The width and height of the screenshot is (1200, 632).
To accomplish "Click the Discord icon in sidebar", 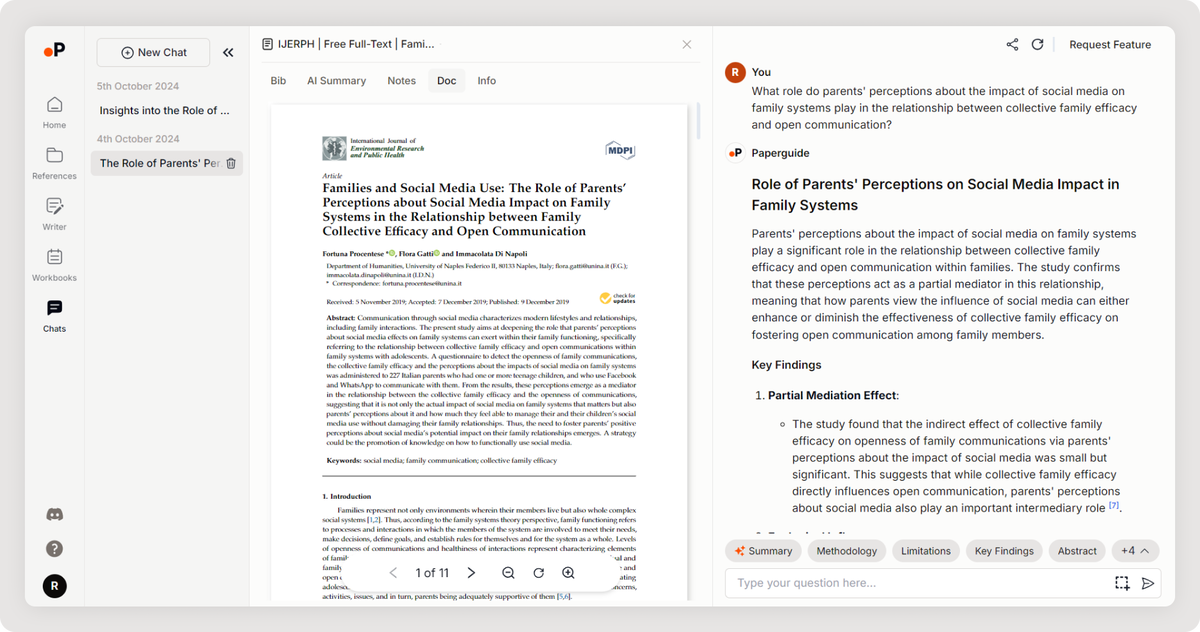I will tap(55, 514).
